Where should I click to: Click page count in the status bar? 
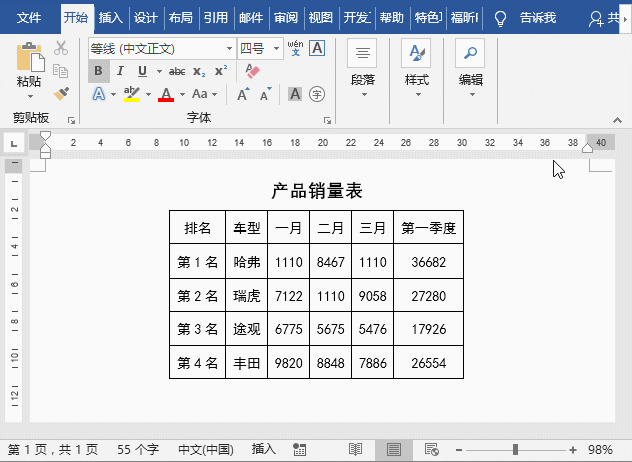tap(53, 450)
